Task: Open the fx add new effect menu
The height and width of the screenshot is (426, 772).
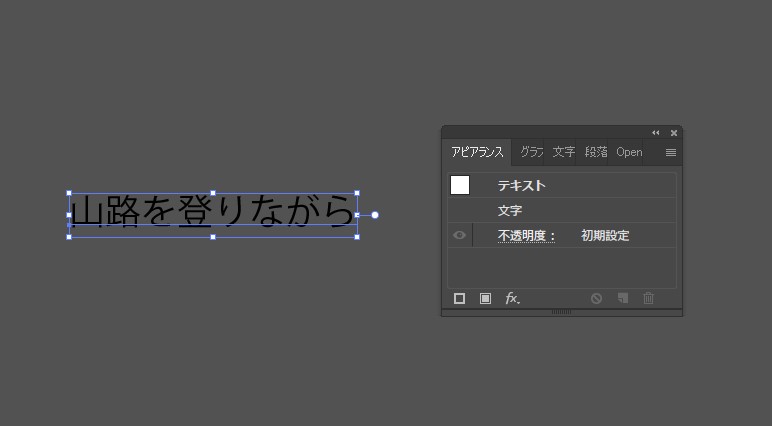Action: 513,298
